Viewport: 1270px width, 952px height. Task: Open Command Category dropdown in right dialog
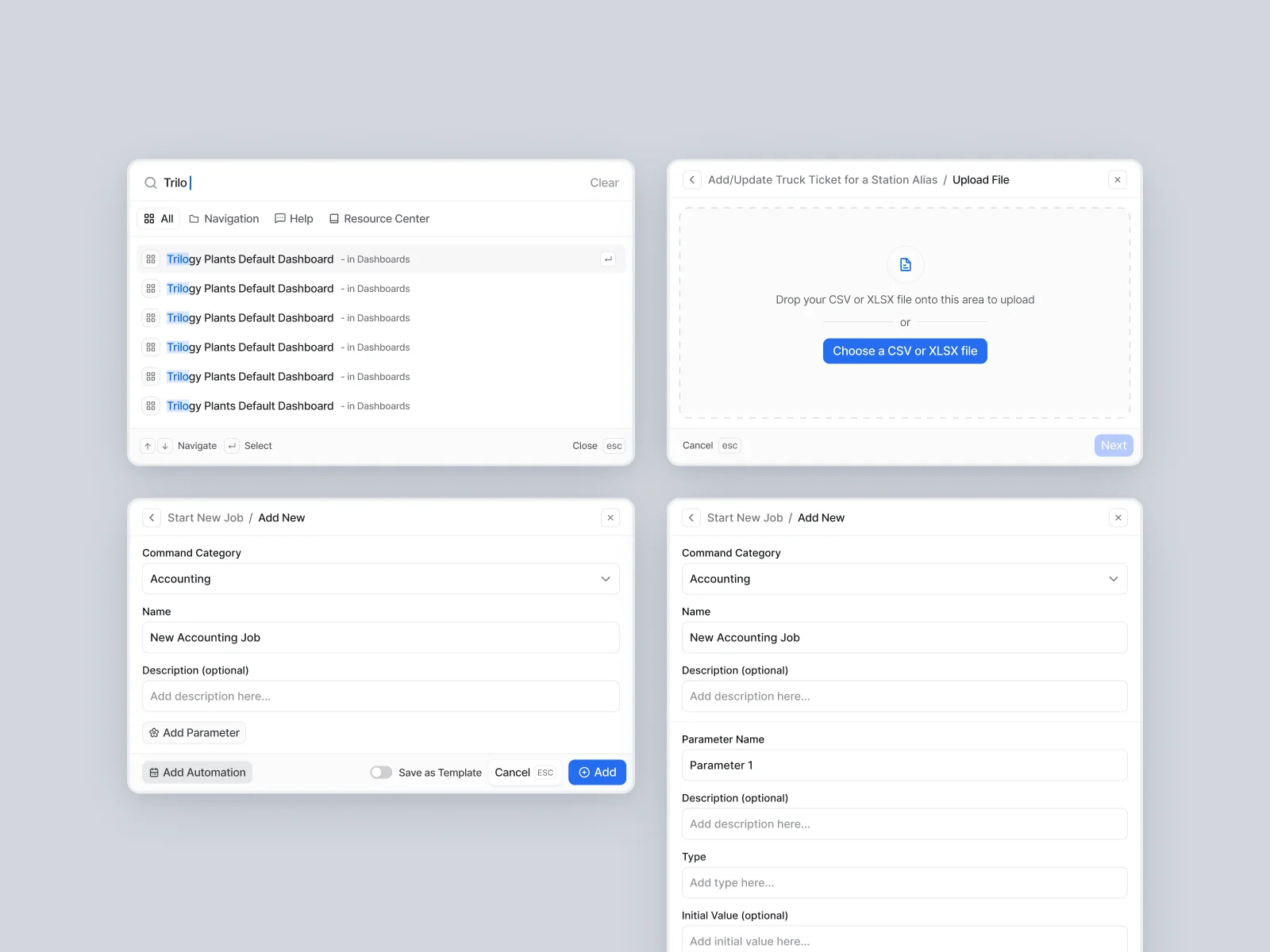905,579
